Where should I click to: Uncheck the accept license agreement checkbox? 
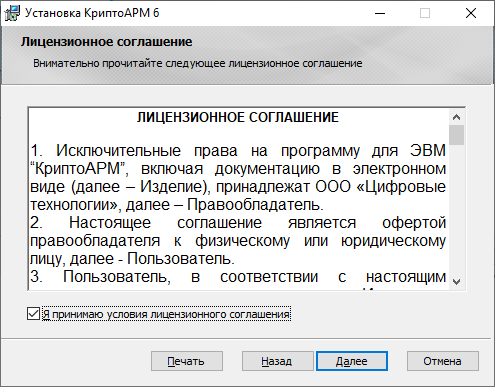click(33, 314)
